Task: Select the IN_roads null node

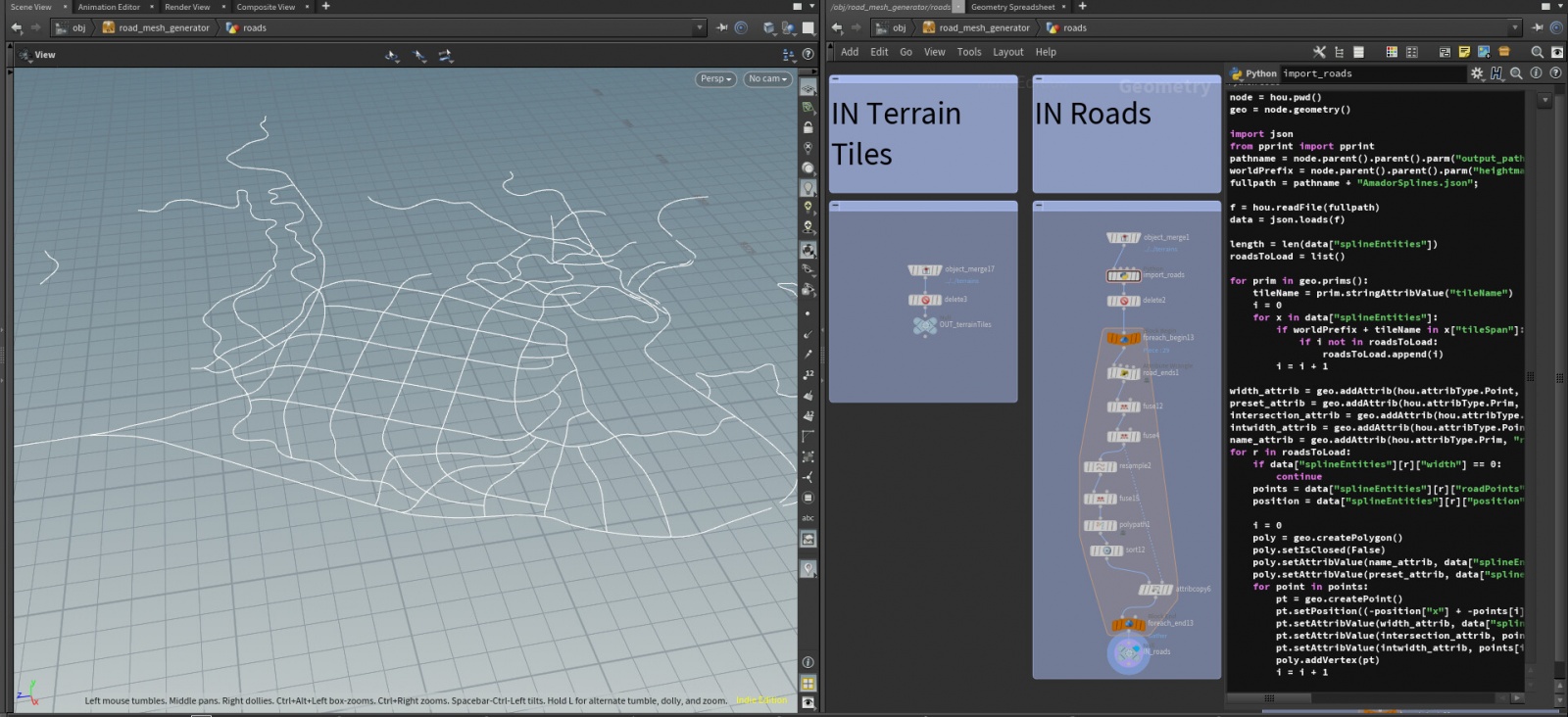Action: 1128,652
